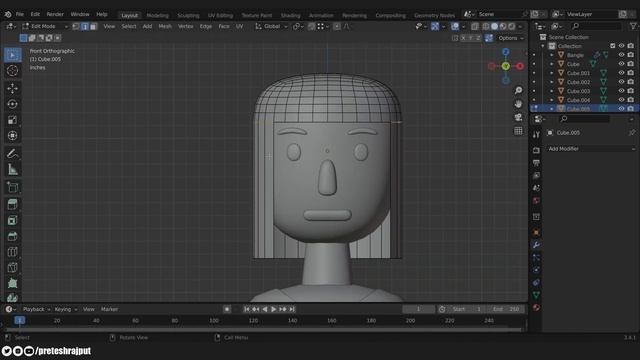Hide Cube.003 in viewport
This screenshot has width=640, height=360.
pos(621,91)
